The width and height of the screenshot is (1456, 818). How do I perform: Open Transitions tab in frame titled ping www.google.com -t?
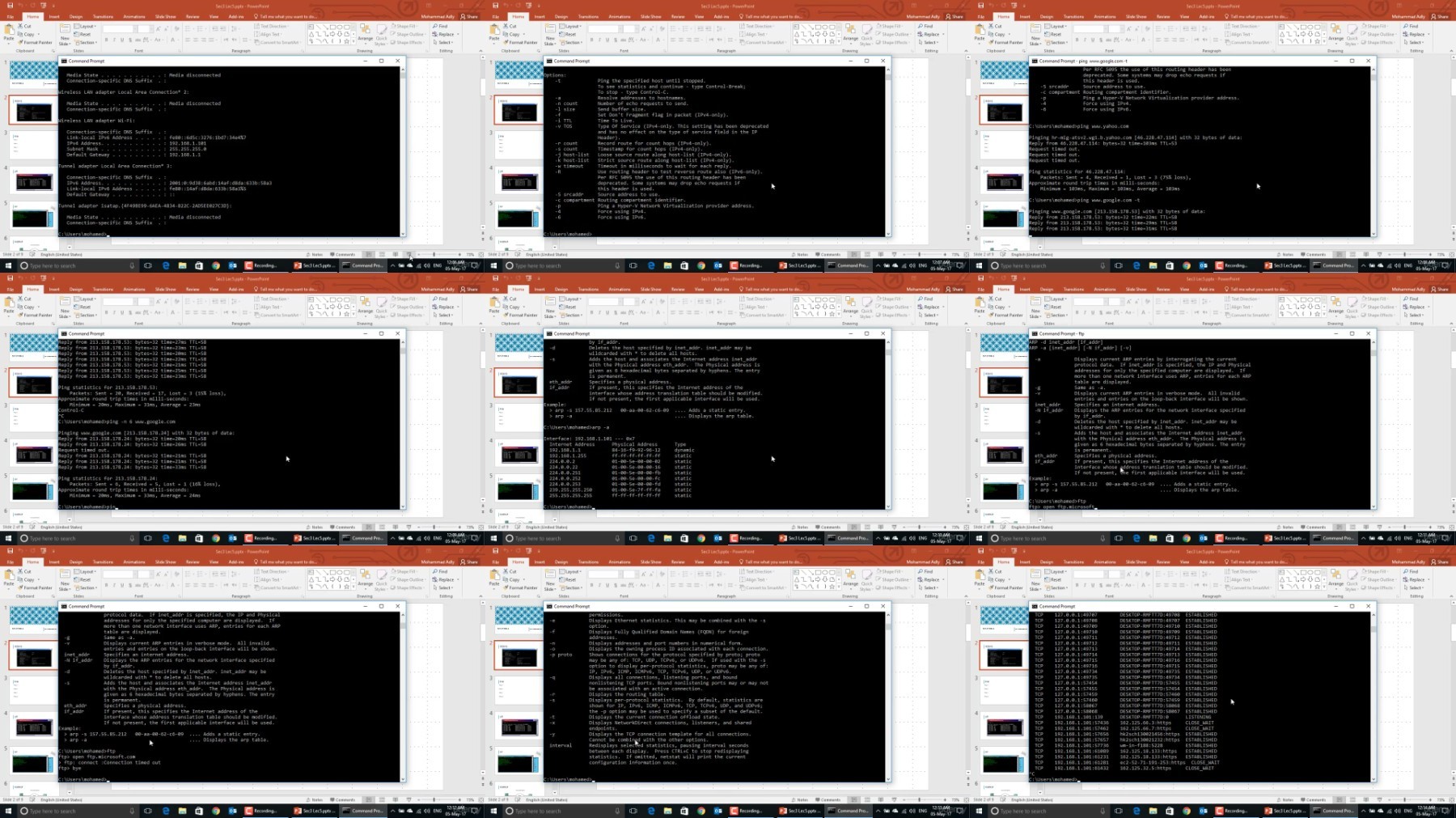[1073, 16]
